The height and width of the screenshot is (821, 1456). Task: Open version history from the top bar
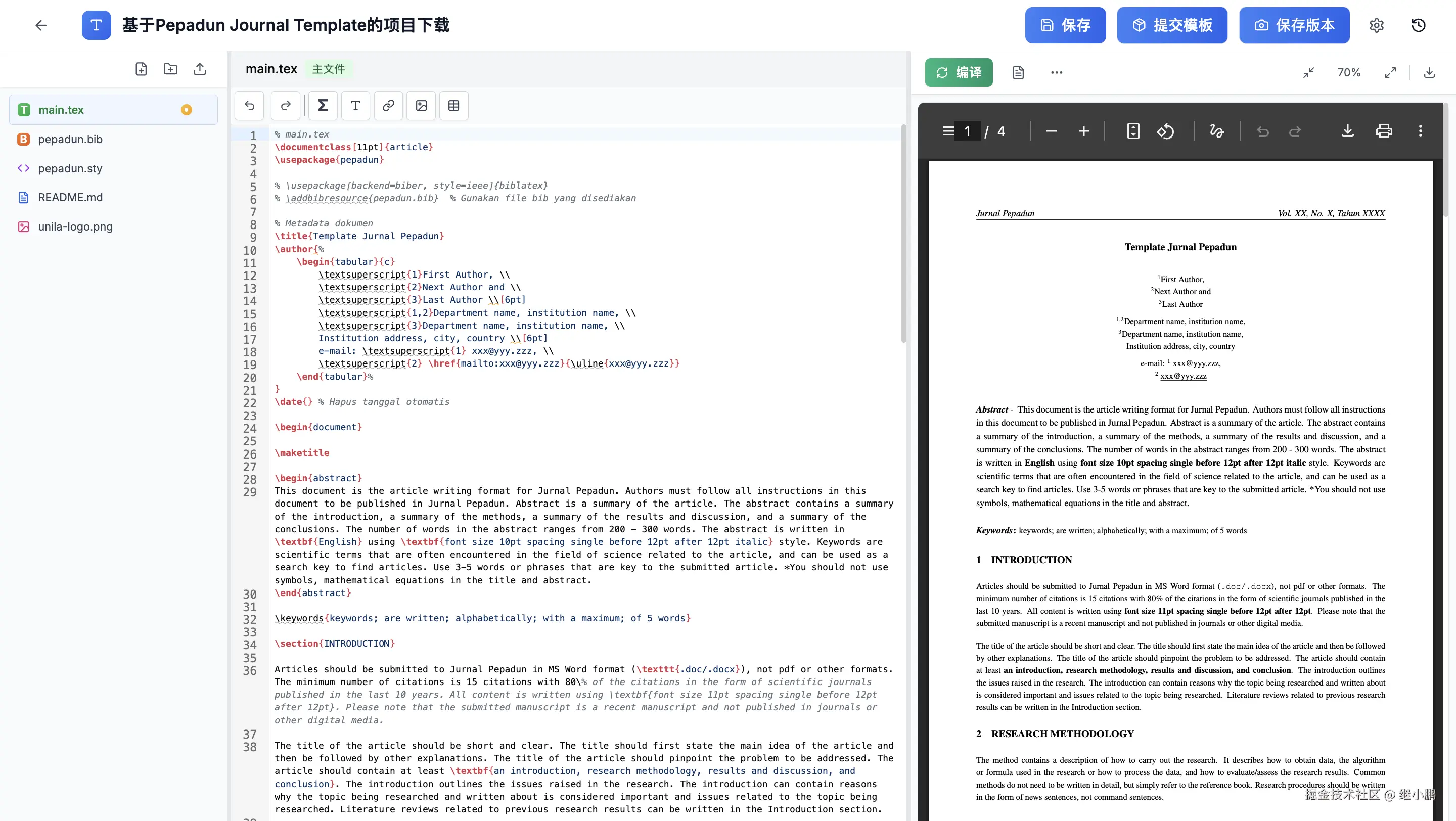(1418, 25)
